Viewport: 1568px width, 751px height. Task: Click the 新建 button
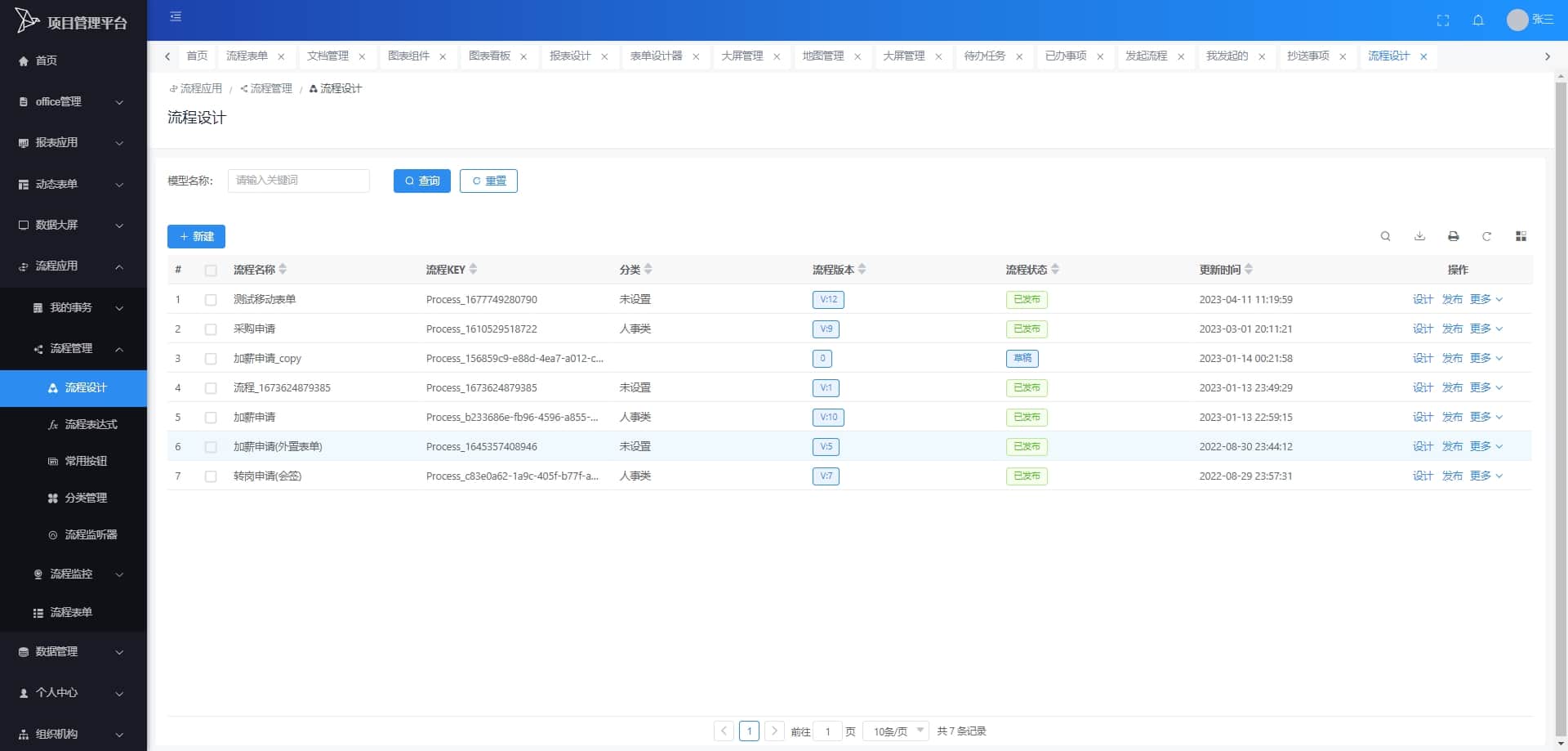coord(196,236)
